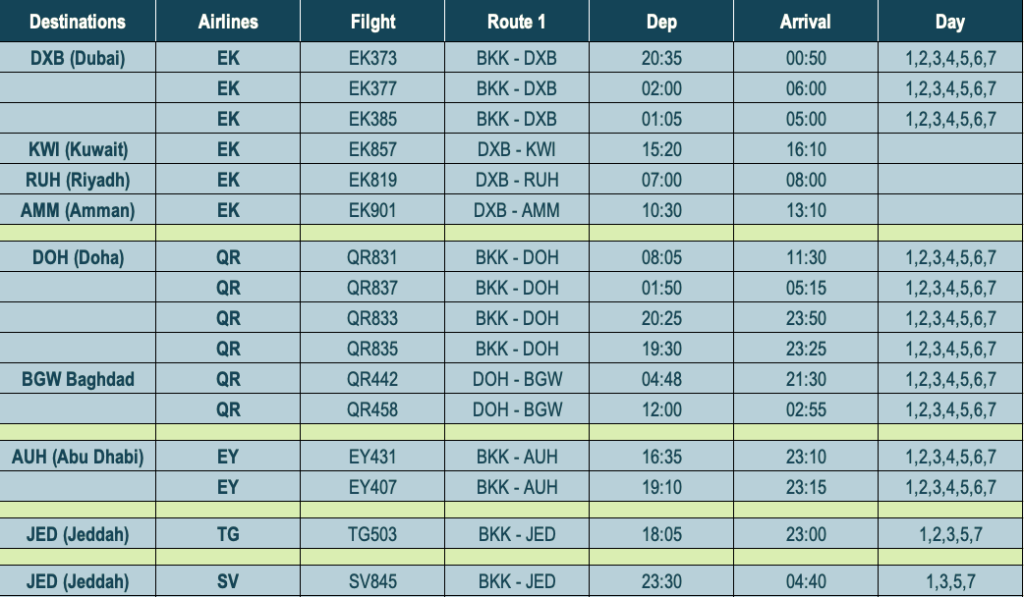Screen dimensions: 1024x597
Task: Select the DOH (Doha) destination cell
Action: point(77,257)
